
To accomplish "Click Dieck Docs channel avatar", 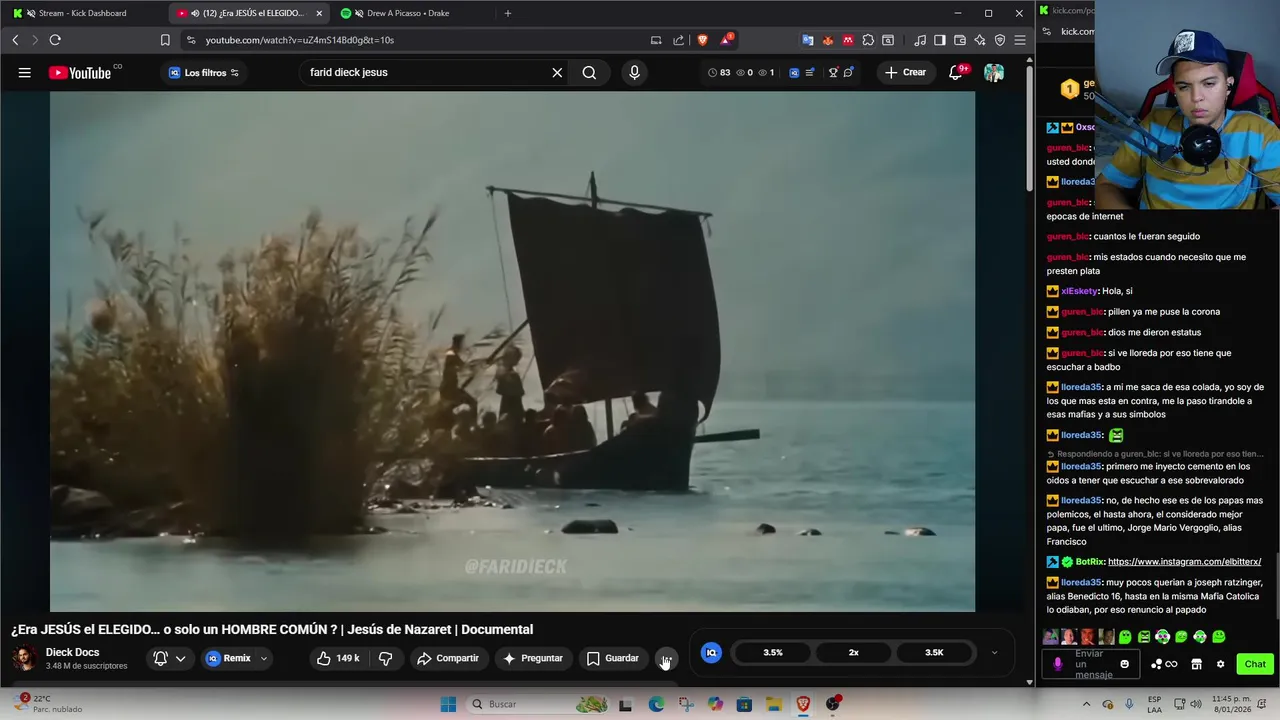I will coord(25,658).
